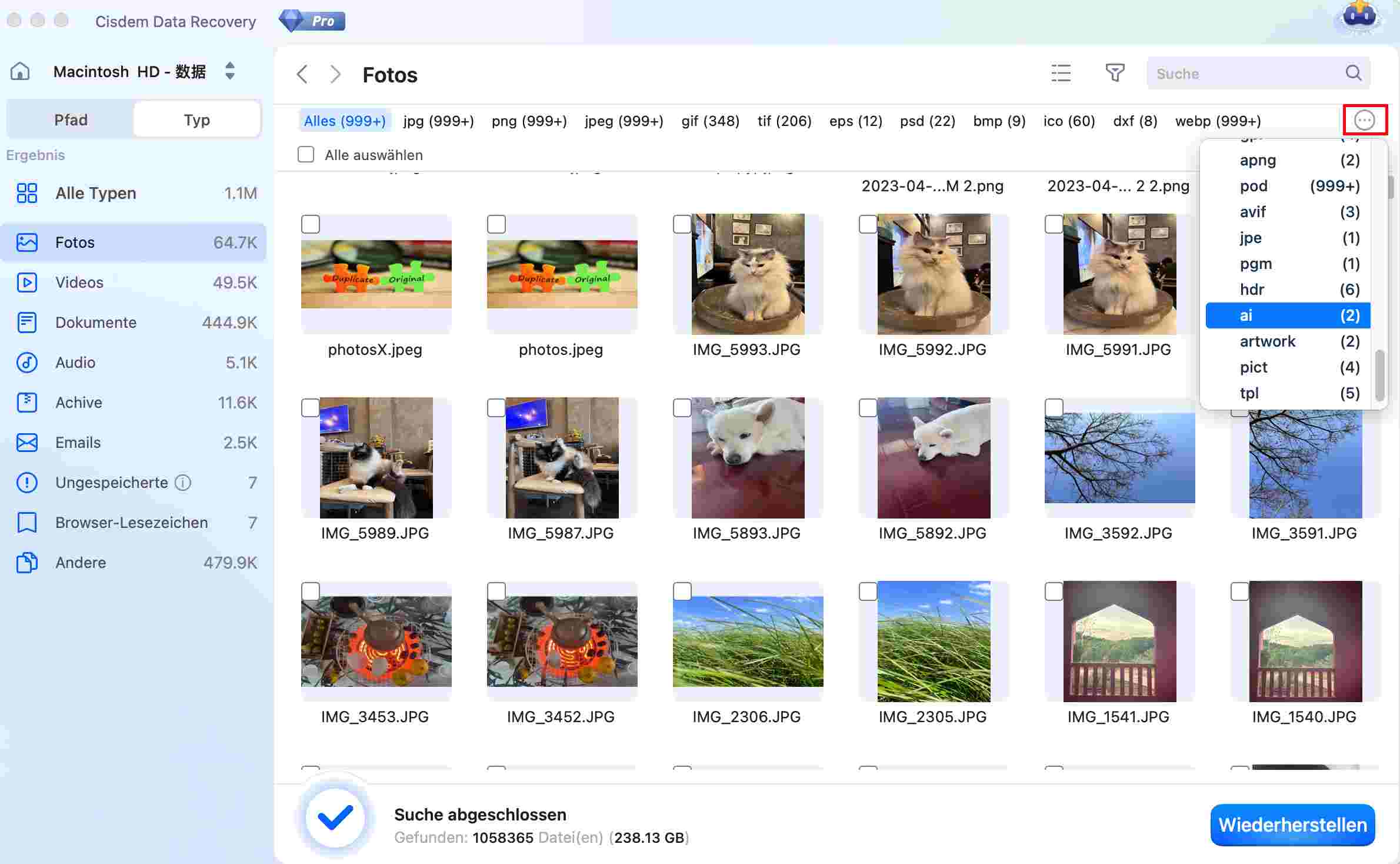Image resolution: width=1400 pixels, height=864 pixels.
Task: Select checkbox for IMG_5893.JPG
Action: point(682,408)
